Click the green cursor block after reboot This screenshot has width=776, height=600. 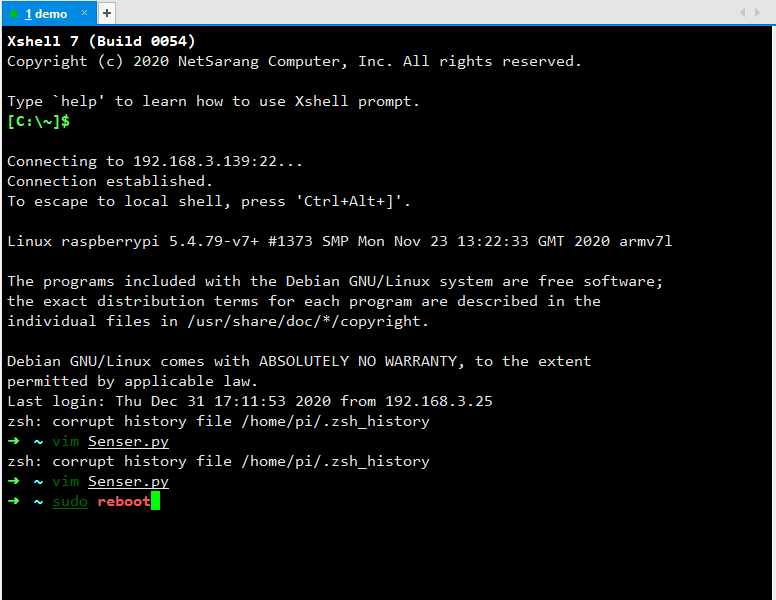tap(155, 501)
